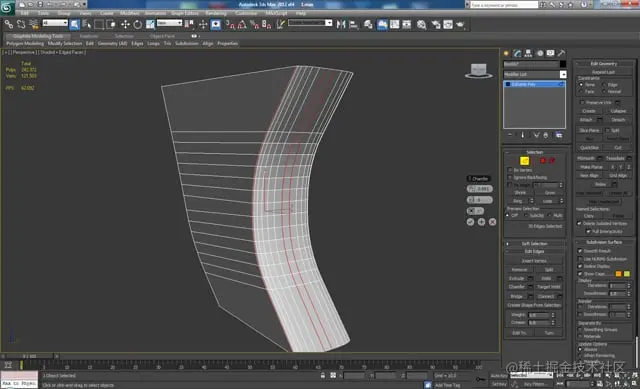The width and height of the screenshot is (640, 389).
Task: Collapse the Selection rollout
Action: 534,152
